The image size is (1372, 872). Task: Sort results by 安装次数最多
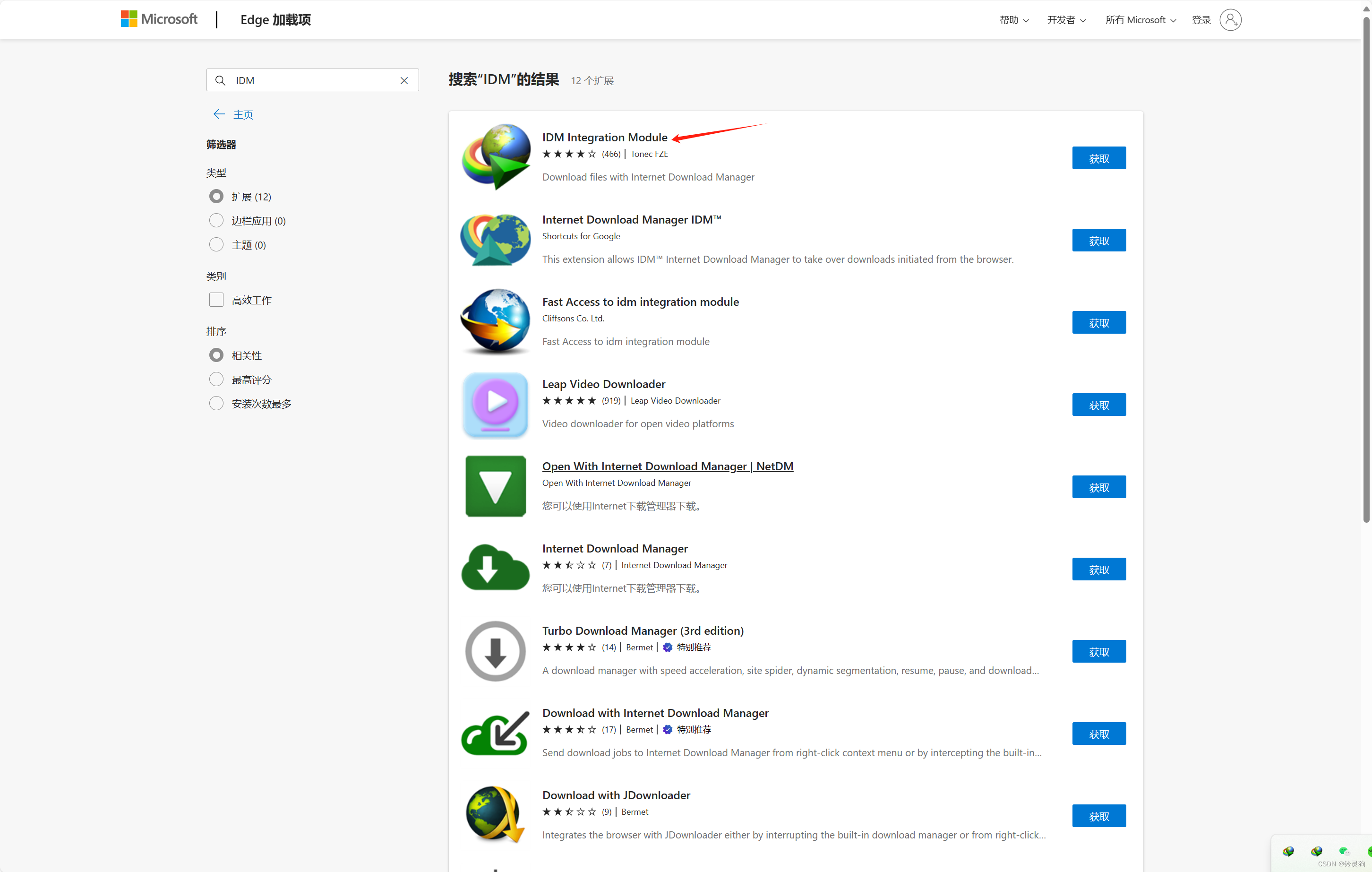pyautogui.click(x=216, y=404)
